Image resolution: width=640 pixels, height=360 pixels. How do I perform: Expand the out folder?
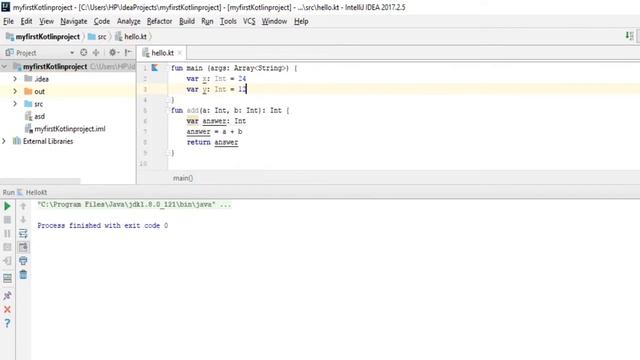coord(15,91)
